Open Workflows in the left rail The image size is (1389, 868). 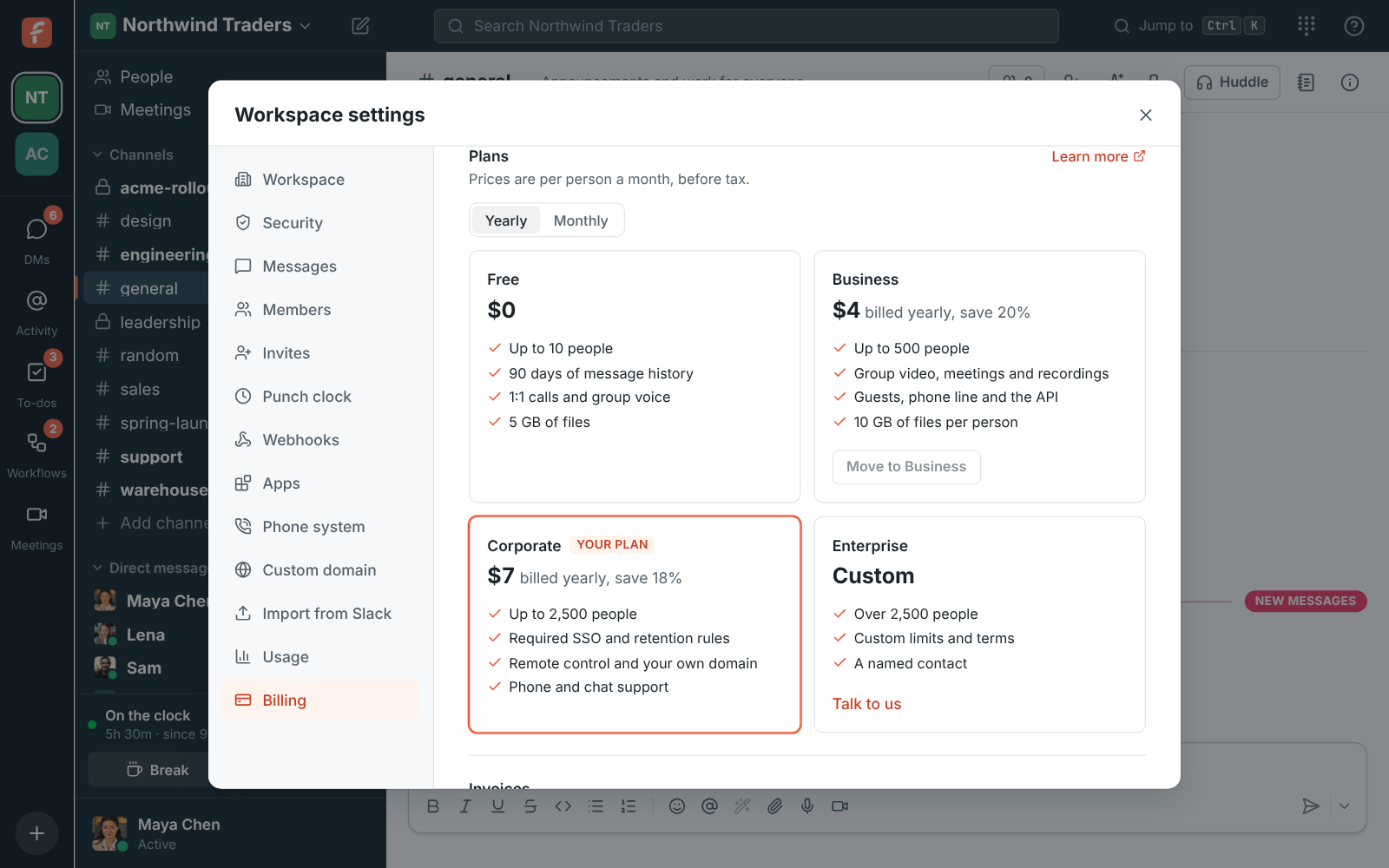point(36,453)
